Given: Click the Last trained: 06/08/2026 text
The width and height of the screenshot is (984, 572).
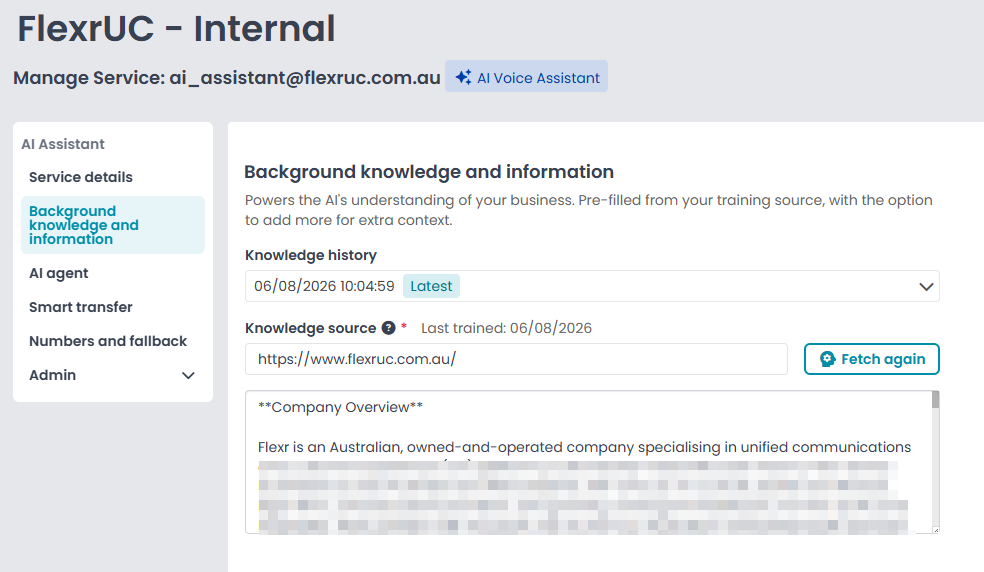Looking at the screenshot, I should 506,328.
